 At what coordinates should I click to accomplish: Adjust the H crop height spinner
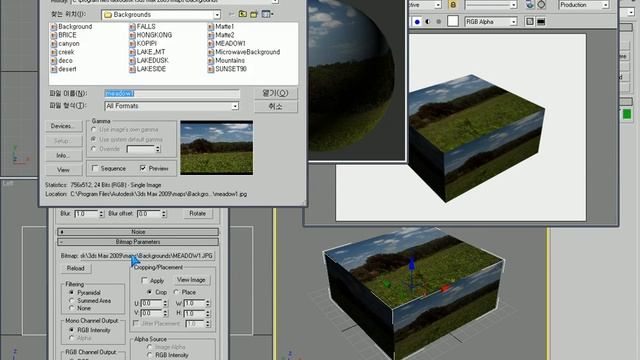[x=208, y=313]
